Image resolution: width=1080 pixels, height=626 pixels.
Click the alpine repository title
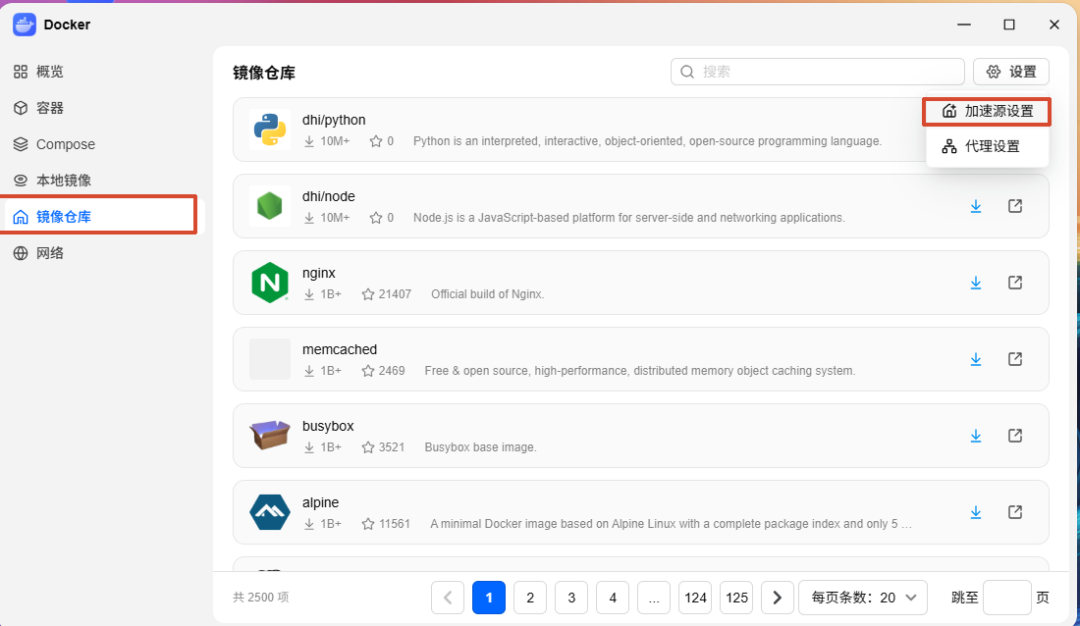[320, 502]
